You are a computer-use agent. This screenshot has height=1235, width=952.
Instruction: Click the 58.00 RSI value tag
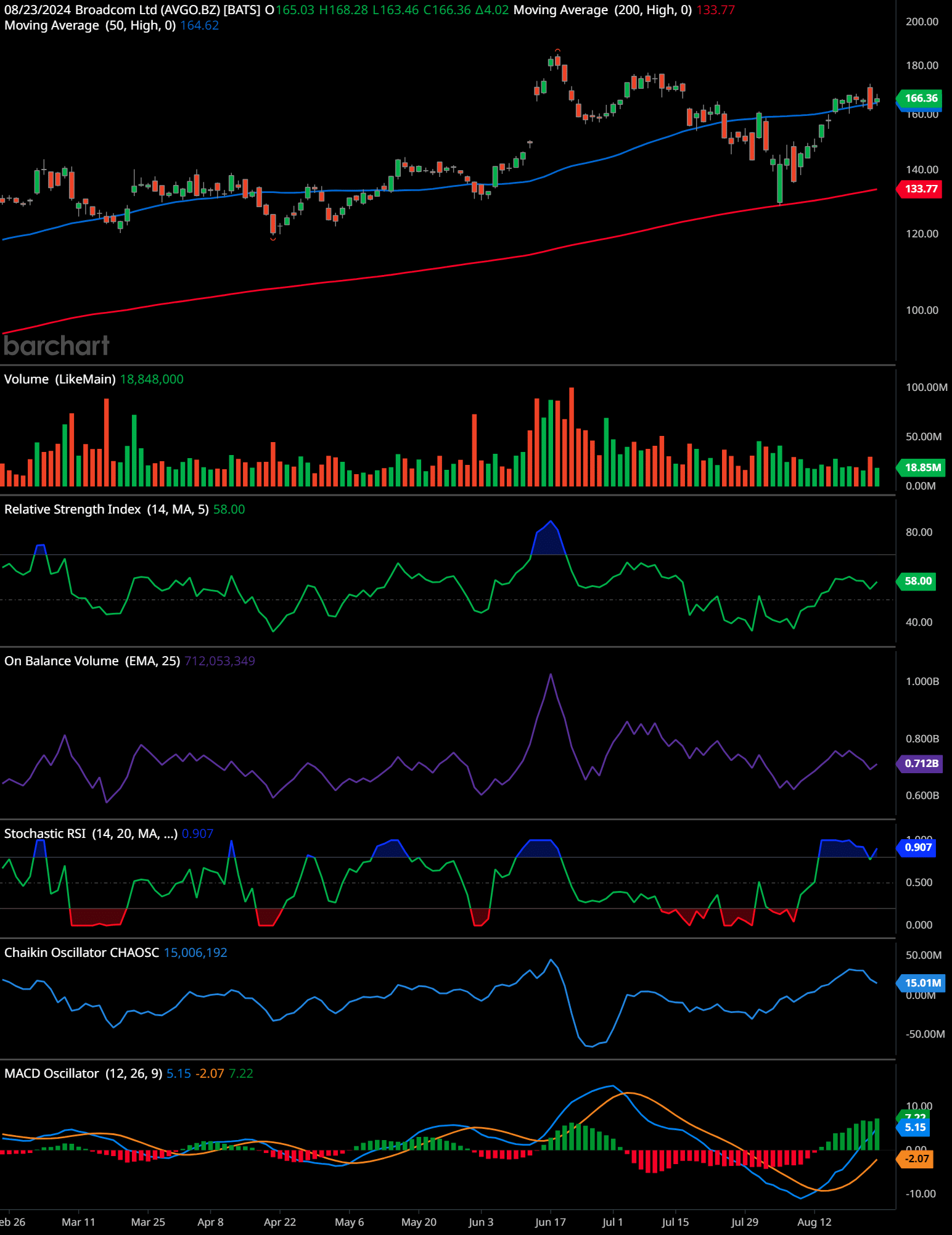[917, 581]
